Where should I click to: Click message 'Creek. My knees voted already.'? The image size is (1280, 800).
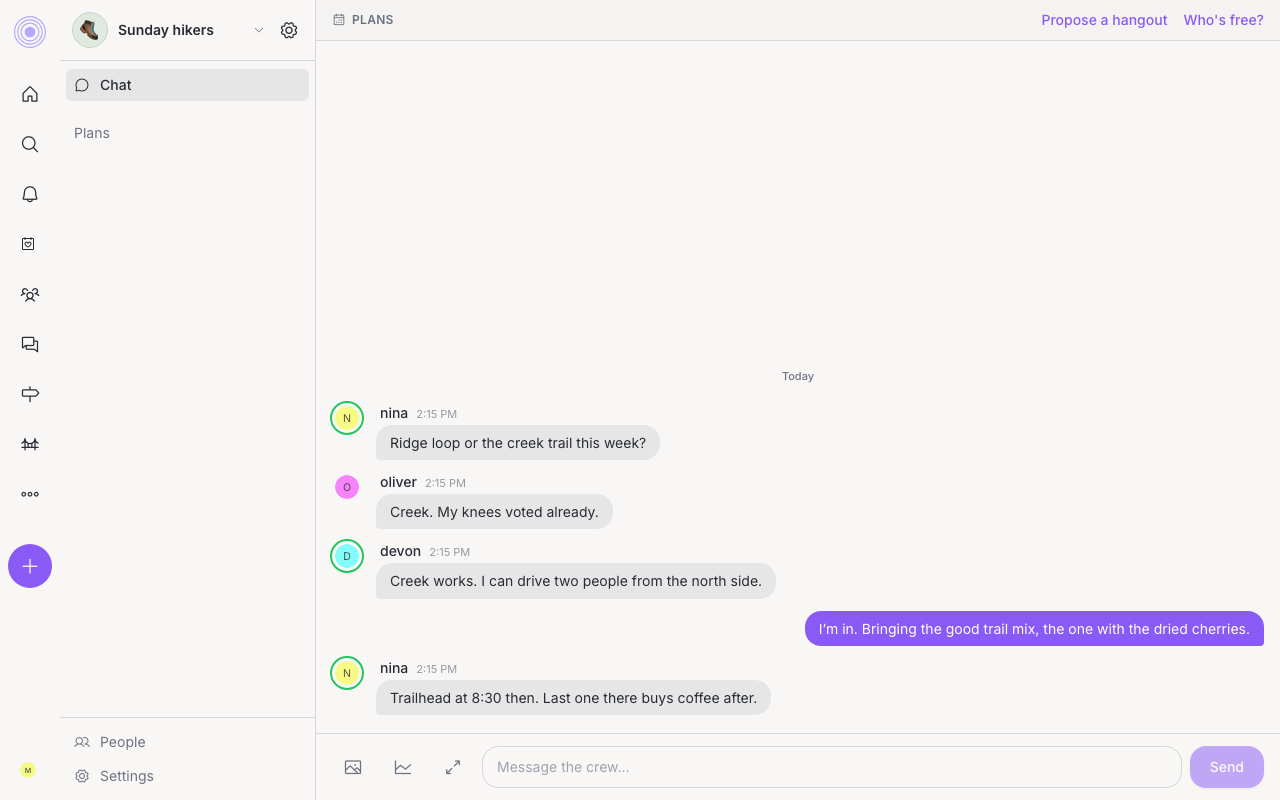tap(494, 512)
